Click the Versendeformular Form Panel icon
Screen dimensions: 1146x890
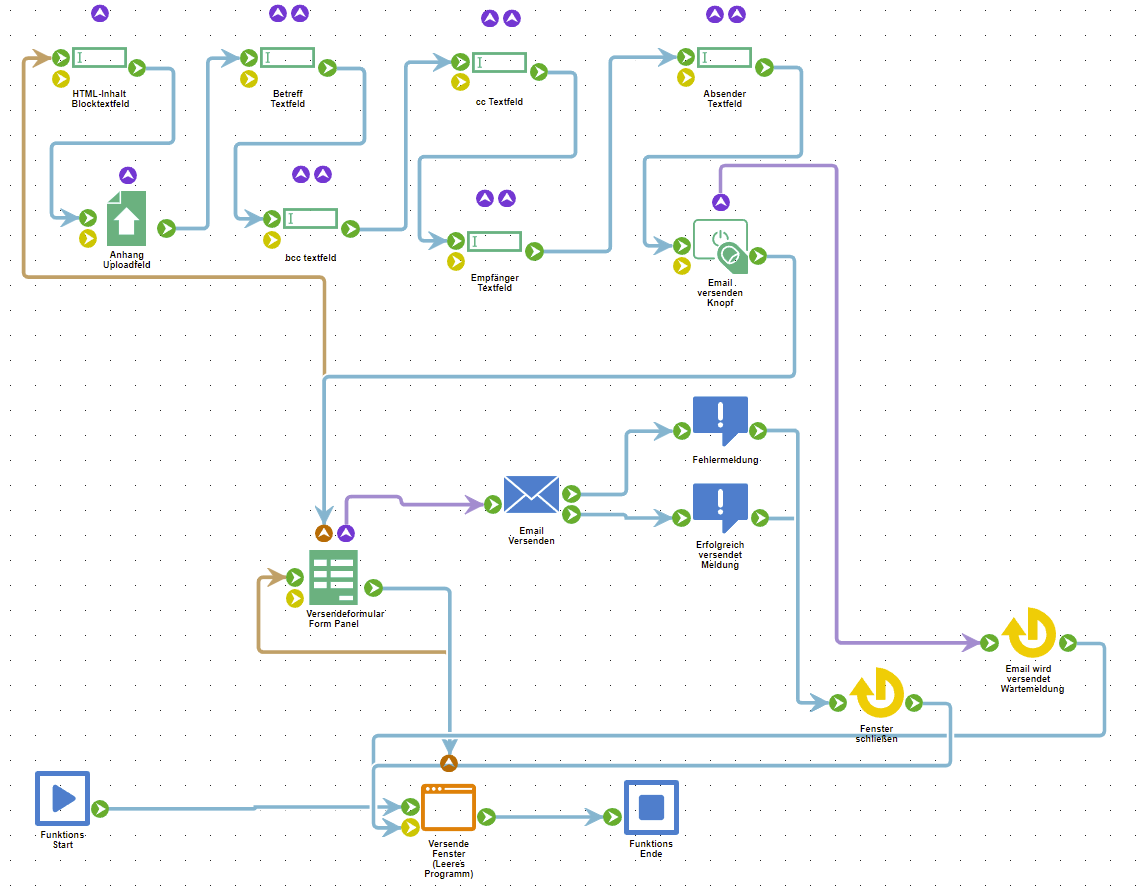point(333,577)
